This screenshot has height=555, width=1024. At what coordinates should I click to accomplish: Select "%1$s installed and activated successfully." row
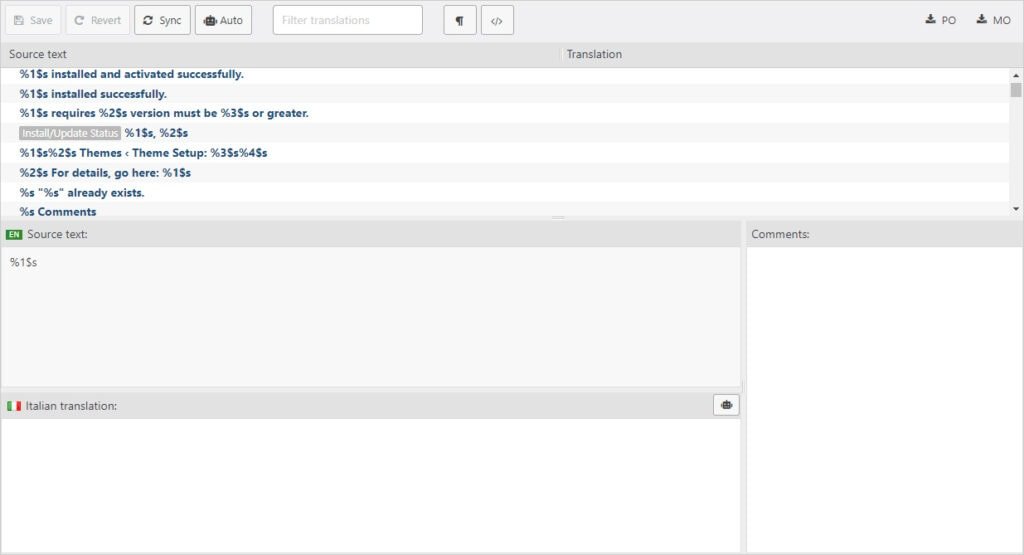click(x=131, y=74)
